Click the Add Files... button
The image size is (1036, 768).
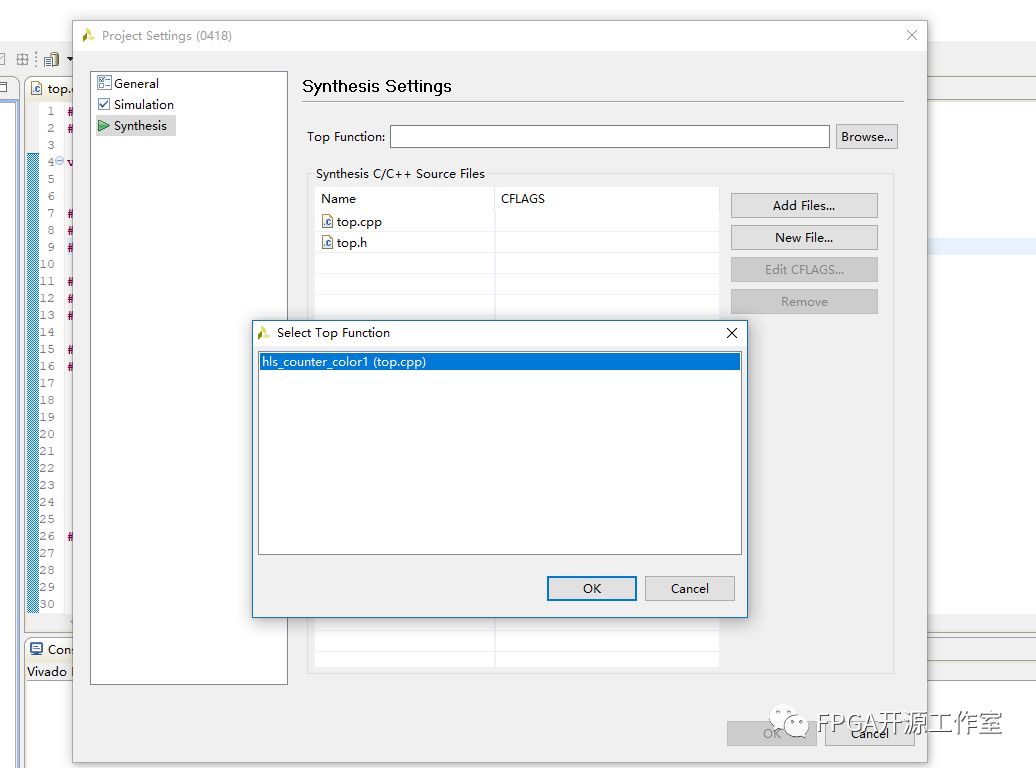803,205
